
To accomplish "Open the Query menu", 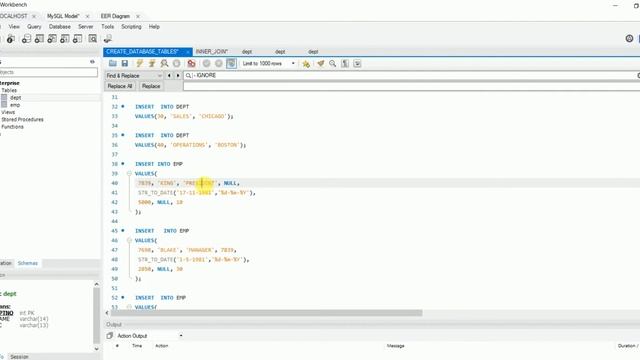I will pos(34,27).
